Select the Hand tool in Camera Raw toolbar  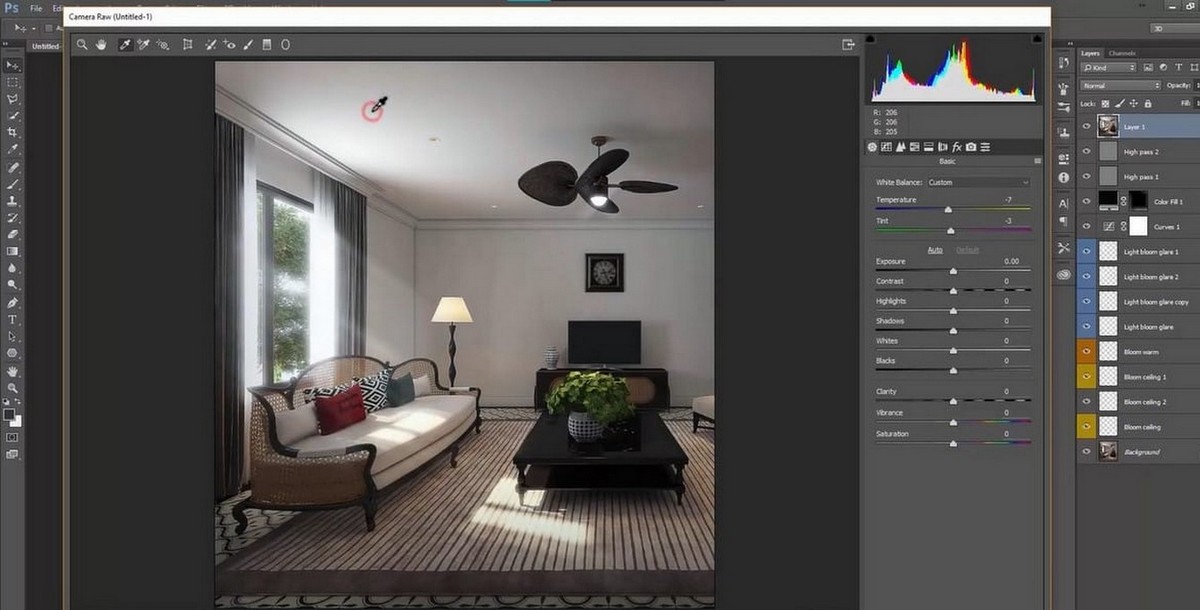pos(102,44)
